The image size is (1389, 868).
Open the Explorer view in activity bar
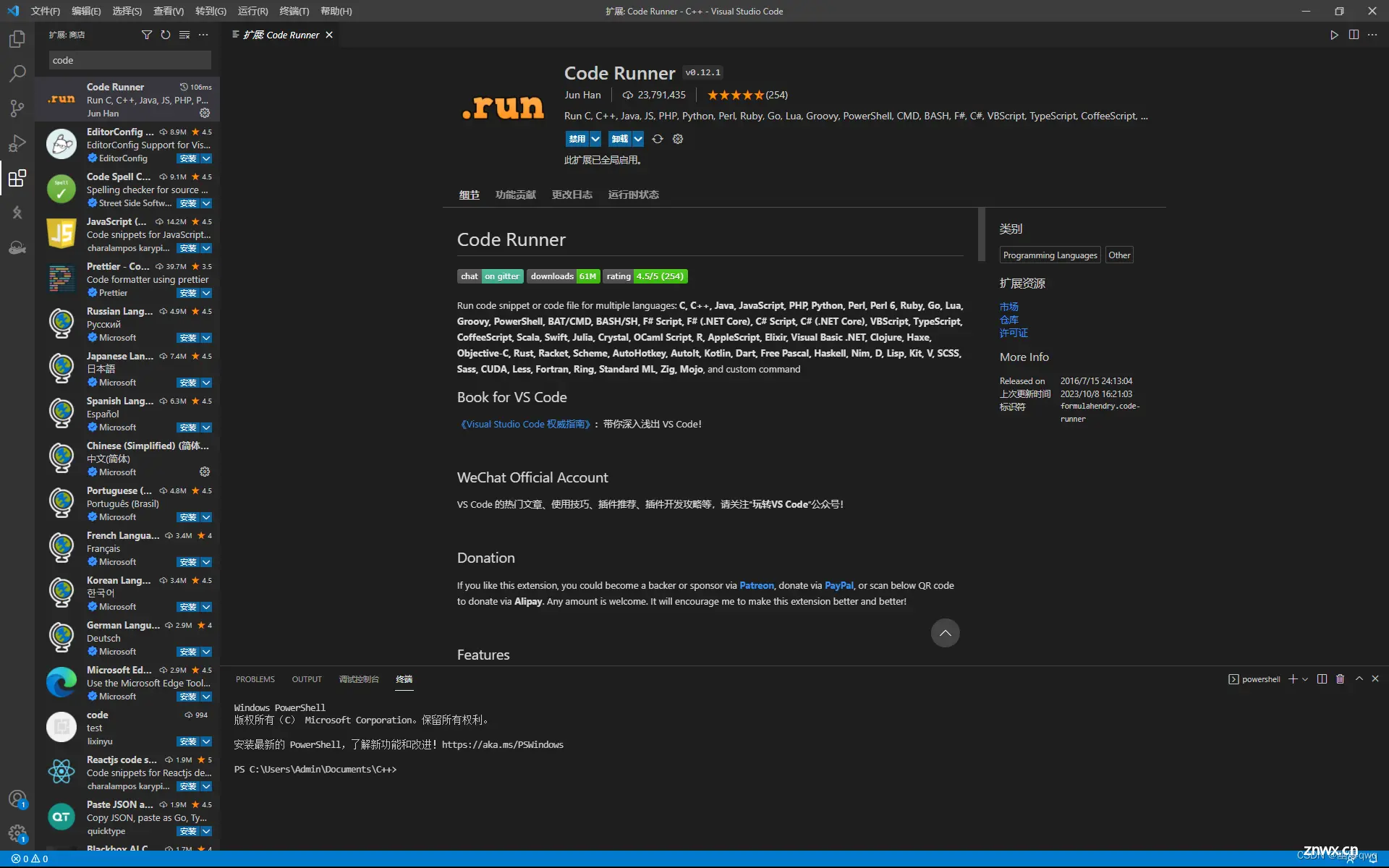tap(17, 38)
